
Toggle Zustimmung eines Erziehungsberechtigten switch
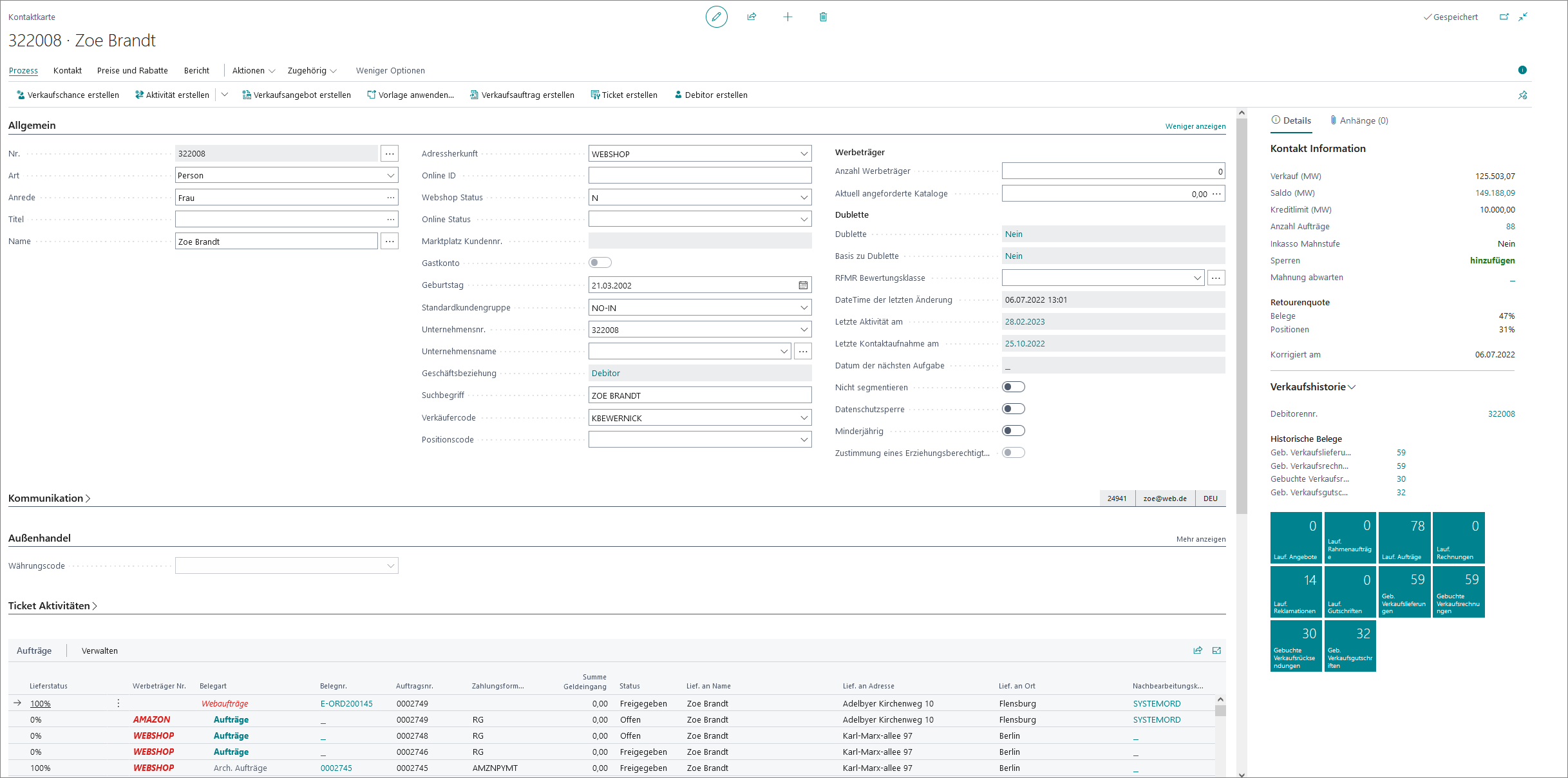1014,453
